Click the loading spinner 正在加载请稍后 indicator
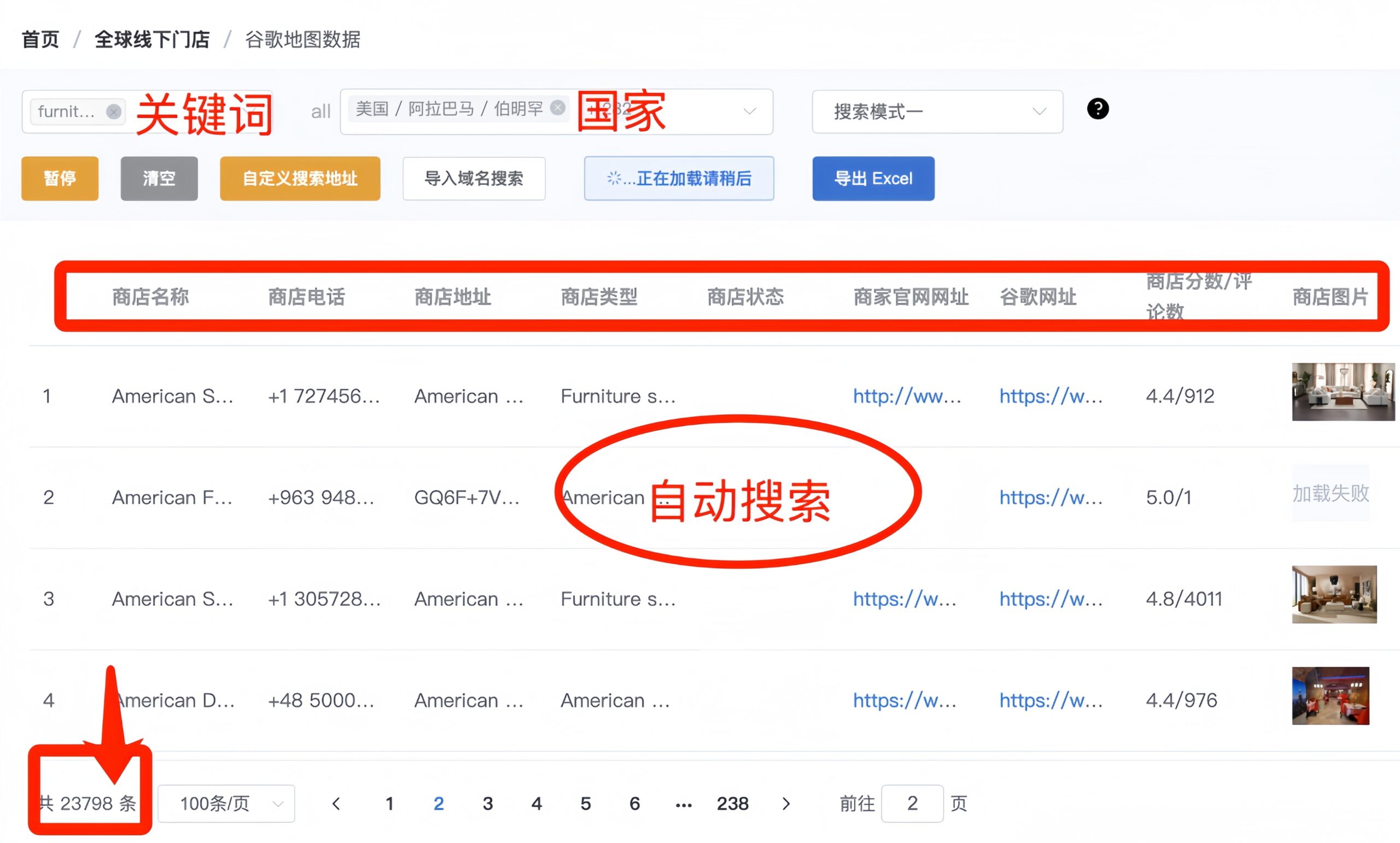 [x=679, y=178]
